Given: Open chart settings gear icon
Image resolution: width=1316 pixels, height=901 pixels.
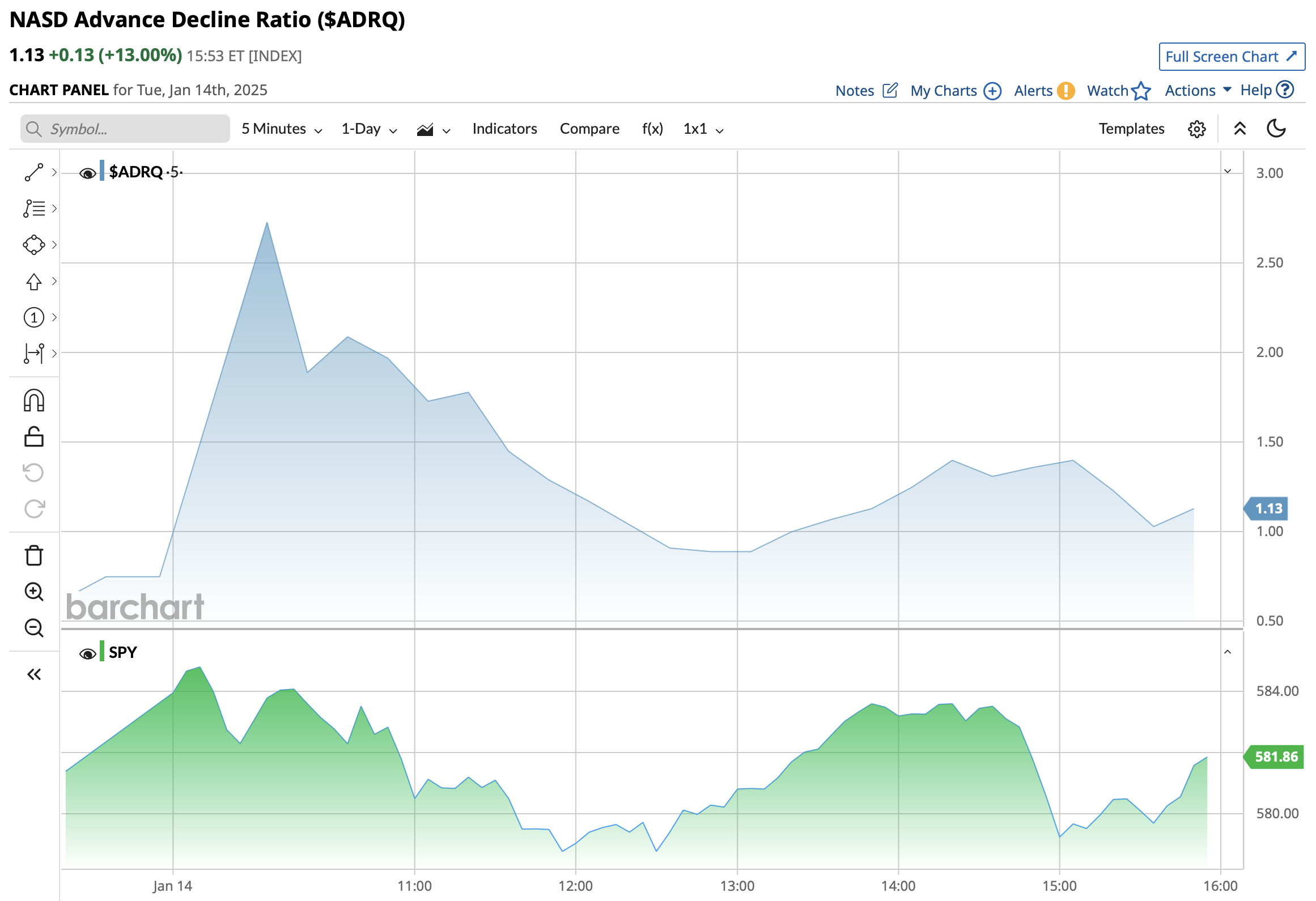Looking at the screenshot, I should [1196, 129].
